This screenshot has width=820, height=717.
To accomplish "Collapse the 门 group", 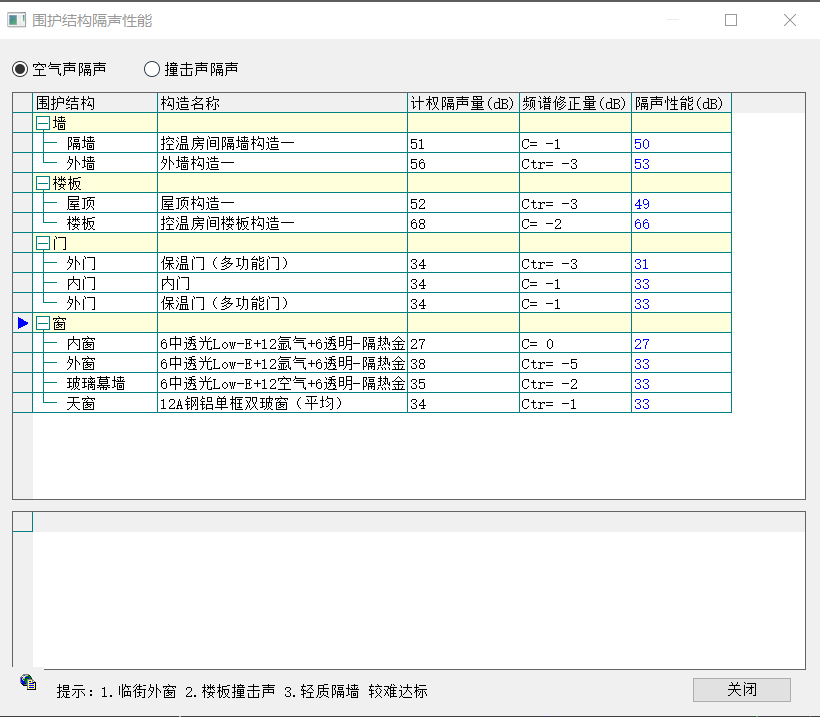I will (x=43, y=243).
